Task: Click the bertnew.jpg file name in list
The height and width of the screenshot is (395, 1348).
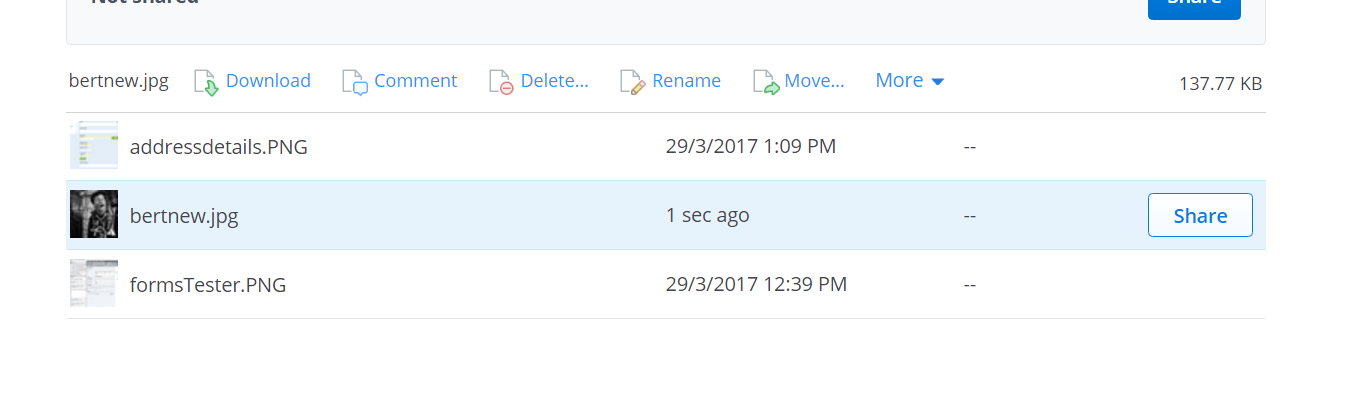Action: point(184,215)
